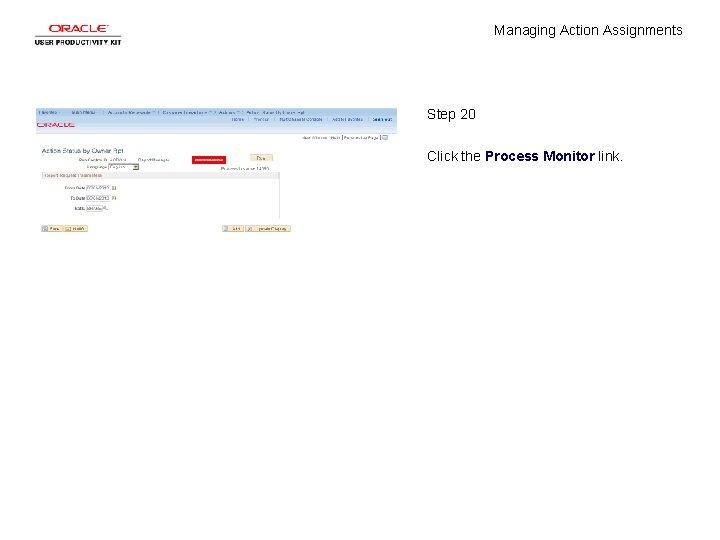Click Add to Favorites link
720x540 pixels.
(x=347, y=119)
